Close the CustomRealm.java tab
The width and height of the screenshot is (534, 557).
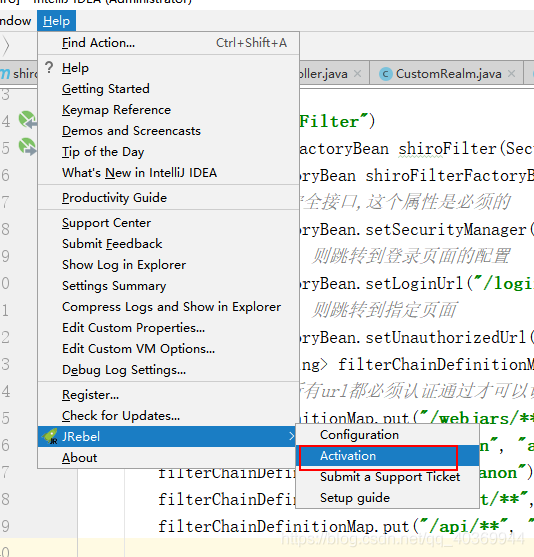(511, 74)
